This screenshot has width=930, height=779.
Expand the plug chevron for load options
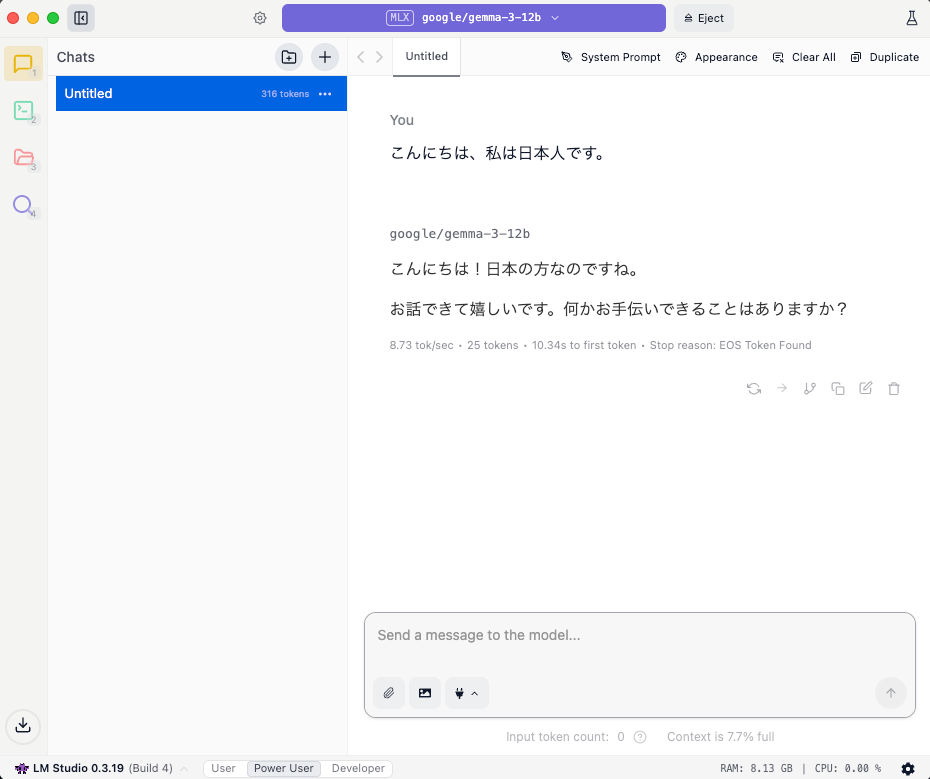click(474, 692)
